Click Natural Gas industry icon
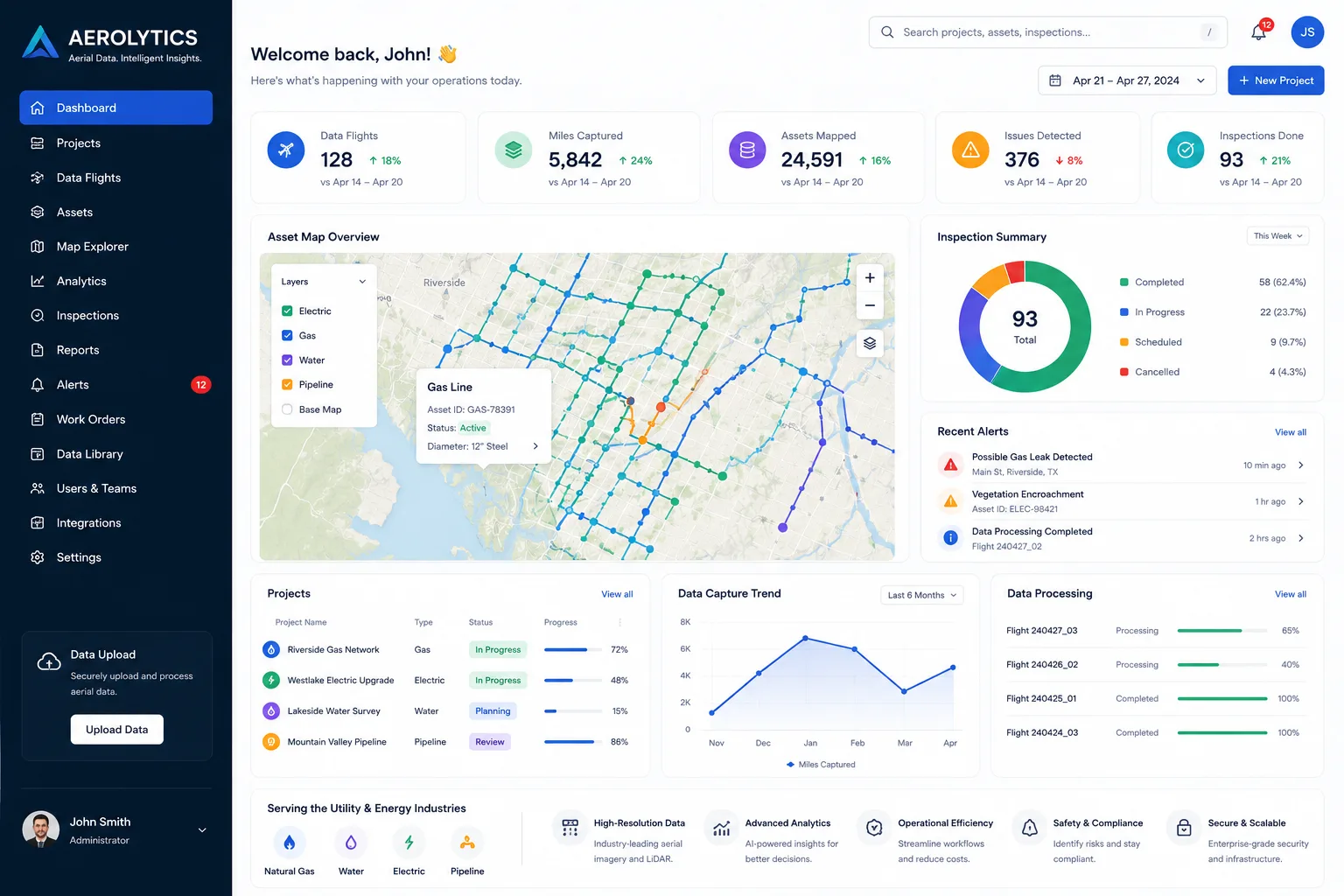1344x896 pixels. pyautogui.click(x=290, y=843)
